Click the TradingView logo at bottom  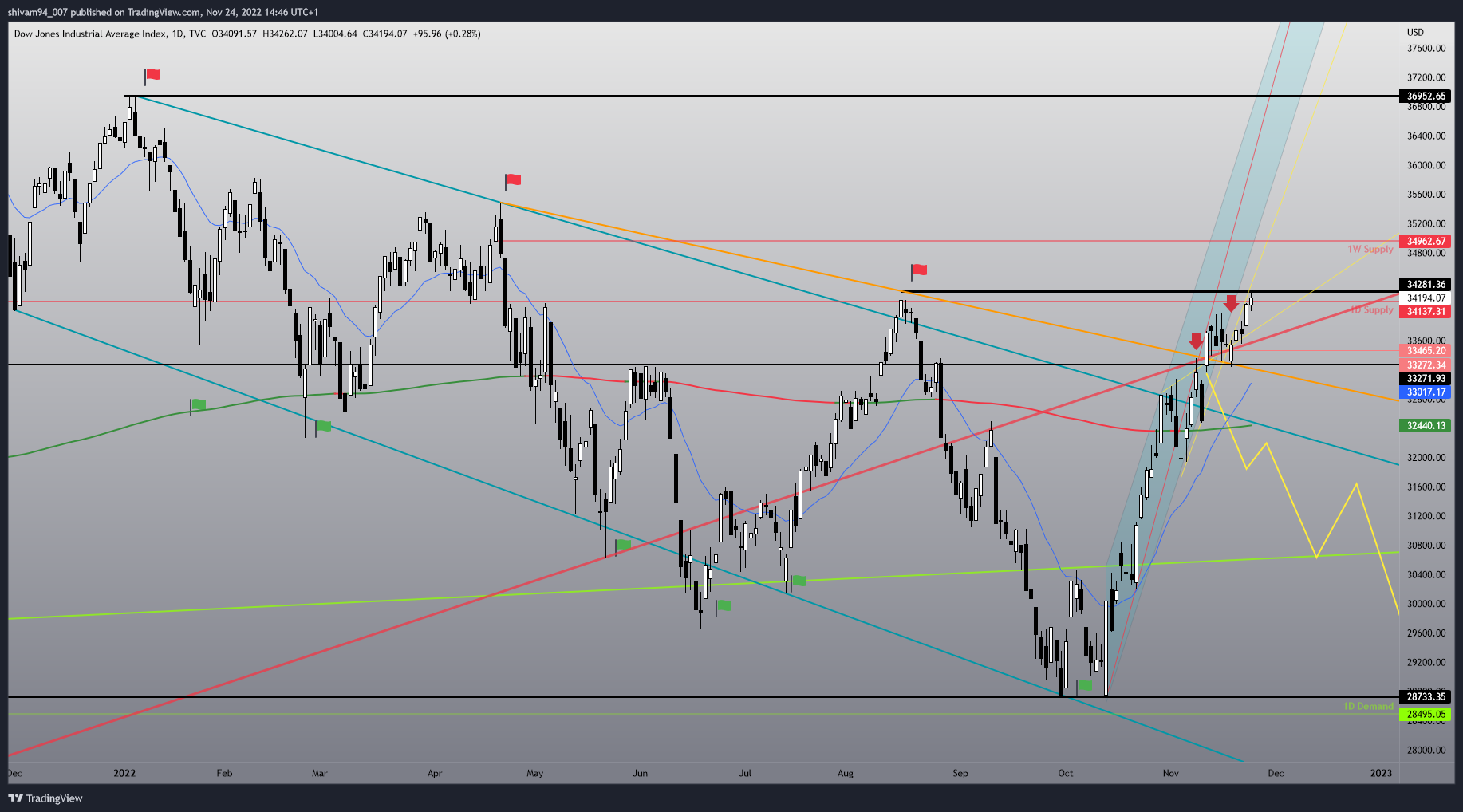(x=45, y=798)
